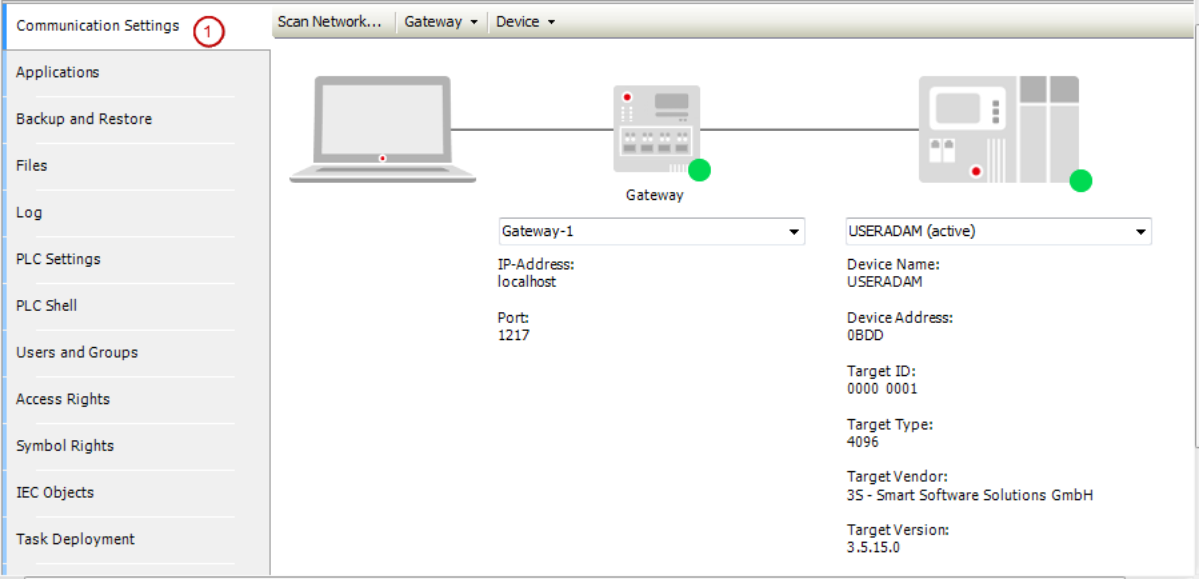Click the PLC controller device icon

click(999, 129)
